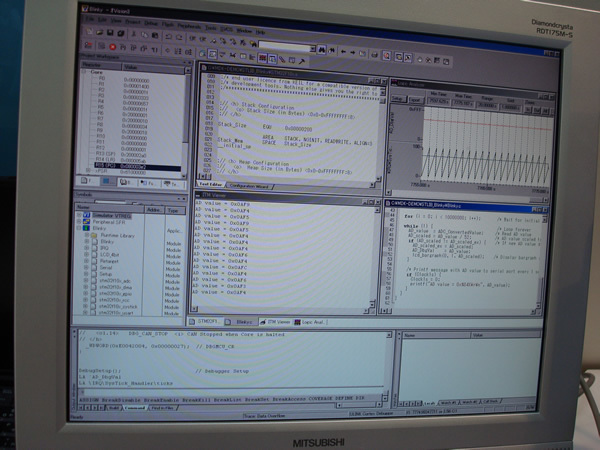Select the Command tab in output window

pyautogui.click(x=134, y=408)
